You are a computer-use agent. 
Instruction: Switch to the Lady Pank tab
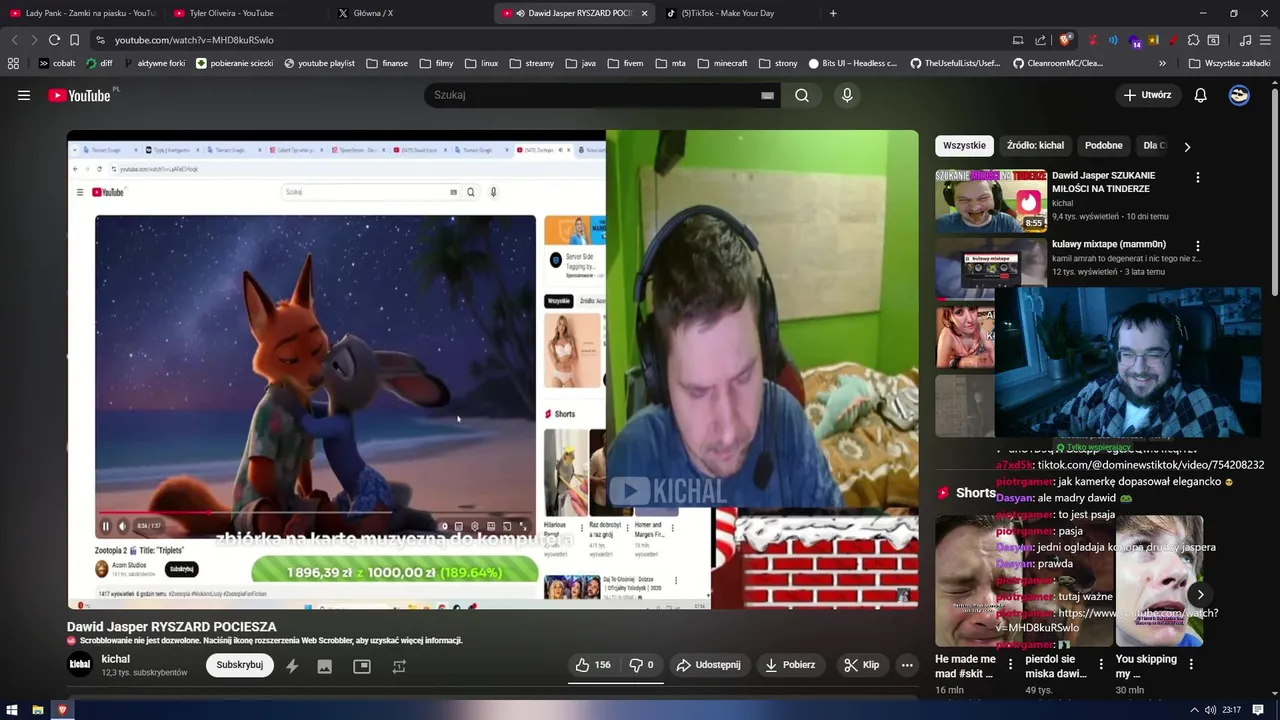click(x=83, y=13)
